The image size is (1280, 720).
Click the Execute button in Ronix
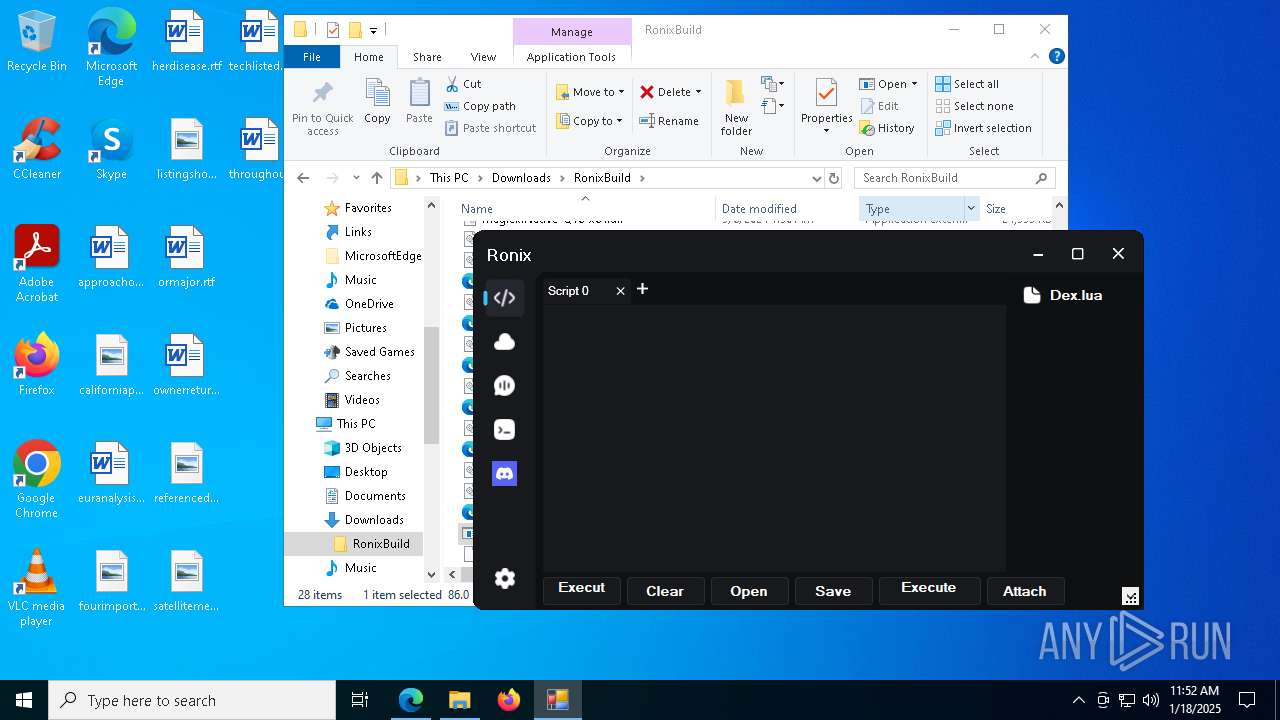[x=929, y=590]
